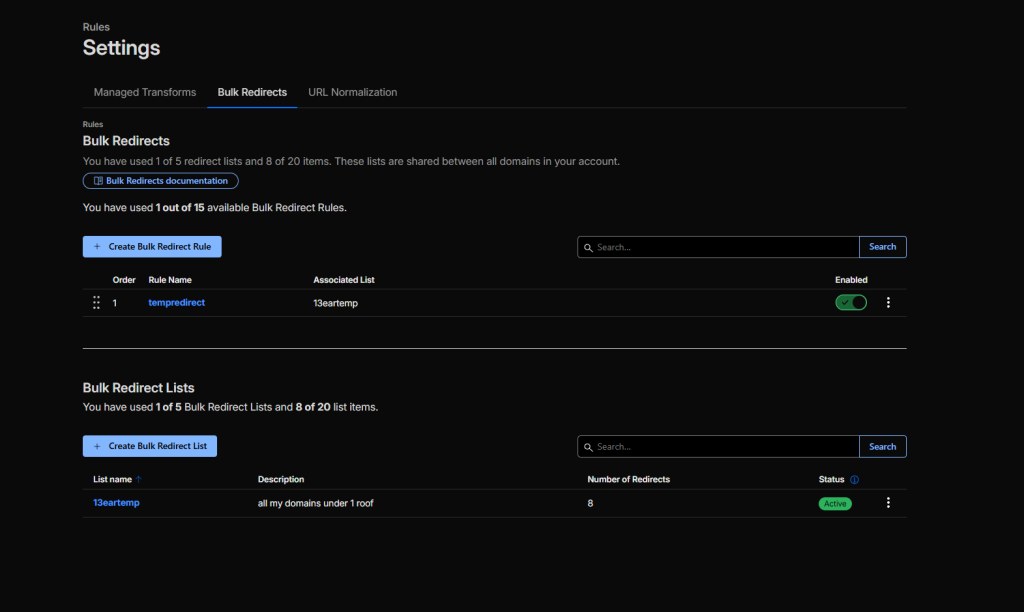
Task: Click the magnifier icon in the rules search box
Action: (588, 247)
